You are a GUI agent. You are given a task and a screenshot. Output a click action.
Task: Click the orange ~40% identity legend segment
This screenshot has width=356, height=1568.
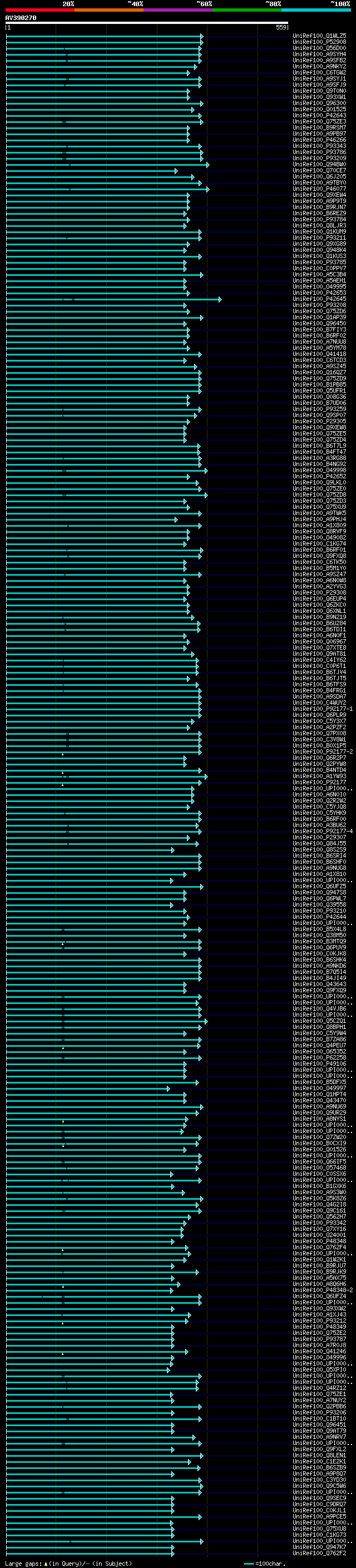pos(109,10)
